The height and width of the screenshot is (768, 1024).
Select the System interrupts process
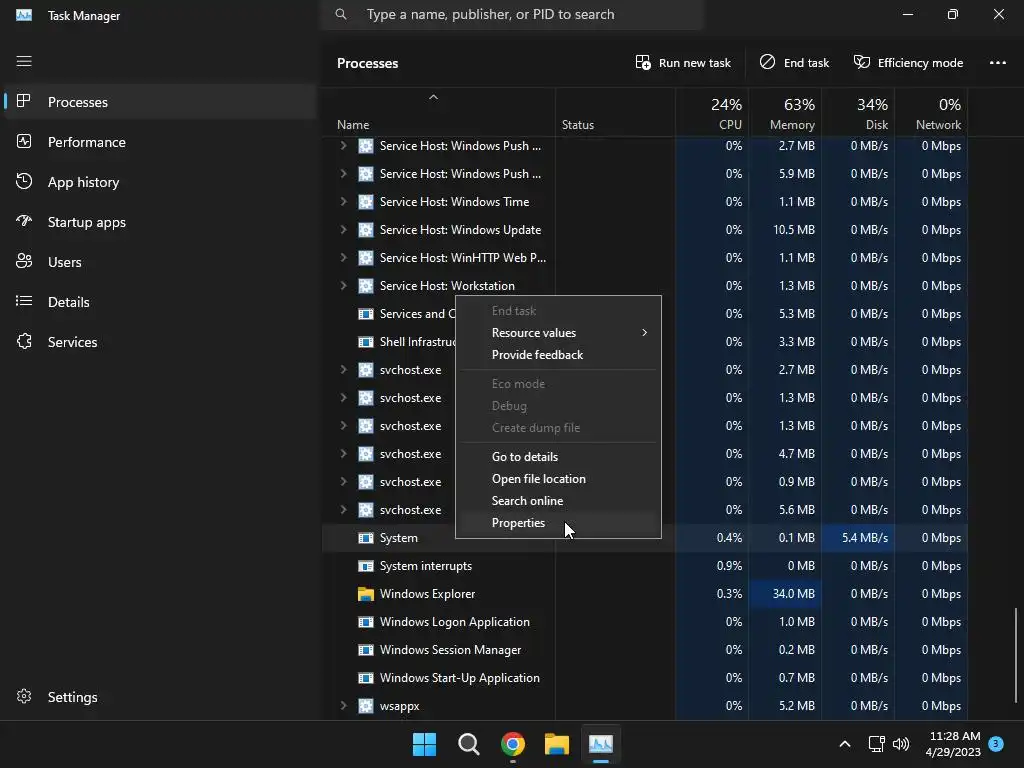pos(645,566)
